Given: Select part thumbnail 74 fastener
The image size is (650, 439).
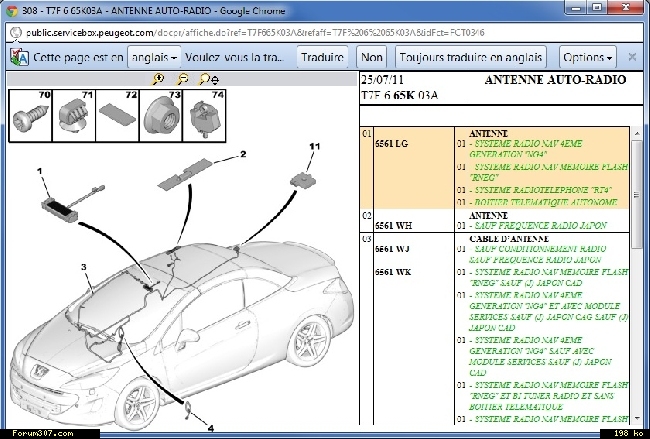Looking at the screenshot, I should tap(204, 116).
